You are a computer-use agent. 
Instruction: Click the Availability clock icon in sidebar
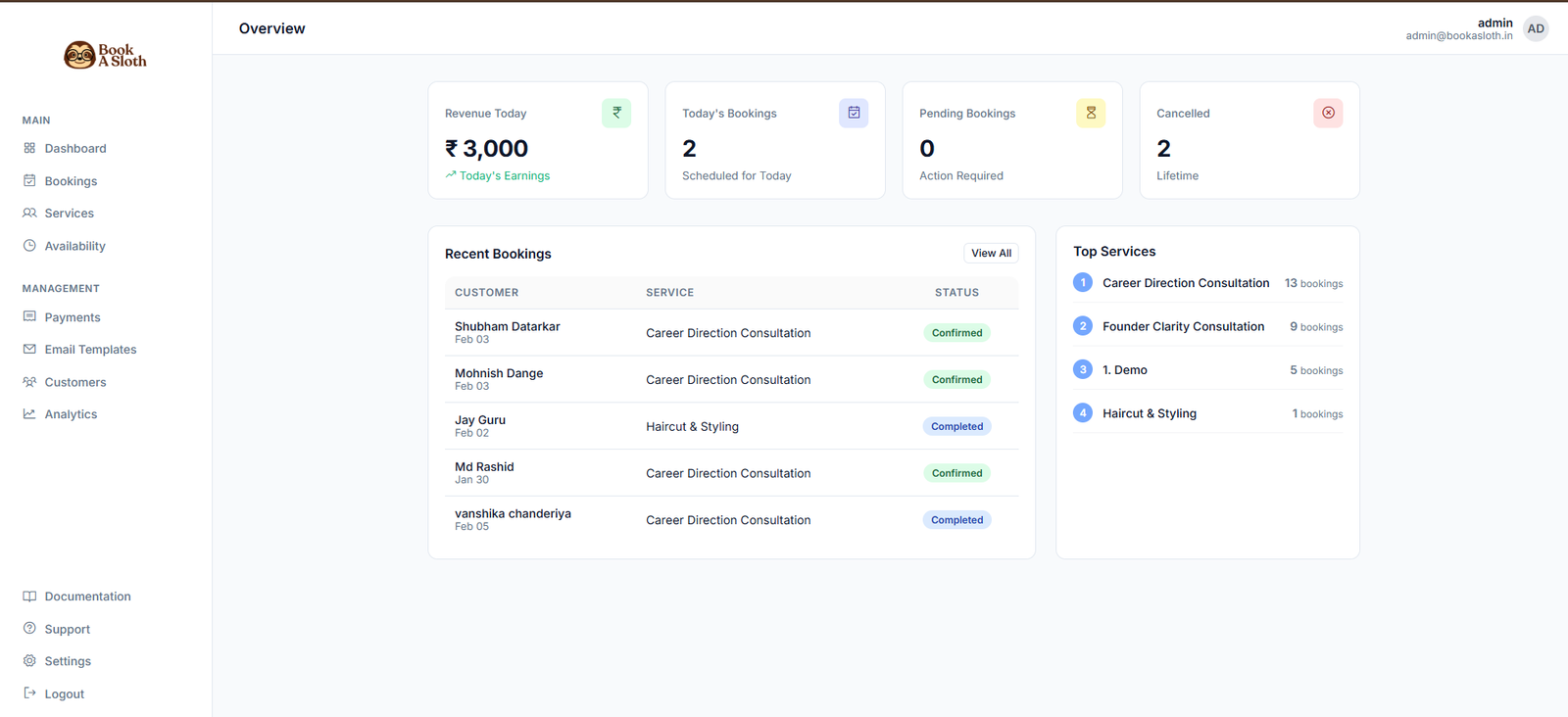coord(29,246)
